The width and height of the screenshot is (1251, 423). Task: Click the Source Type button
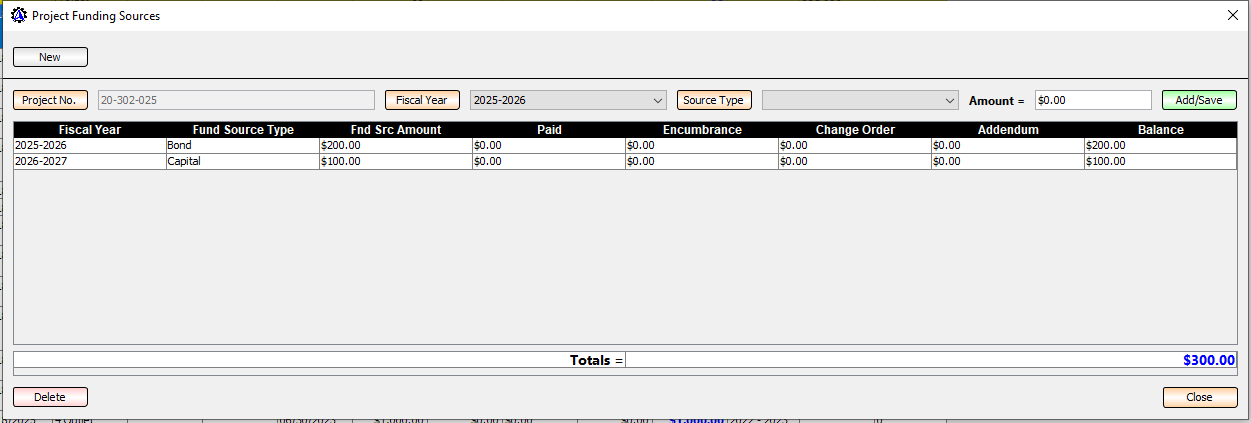(713, 100)
